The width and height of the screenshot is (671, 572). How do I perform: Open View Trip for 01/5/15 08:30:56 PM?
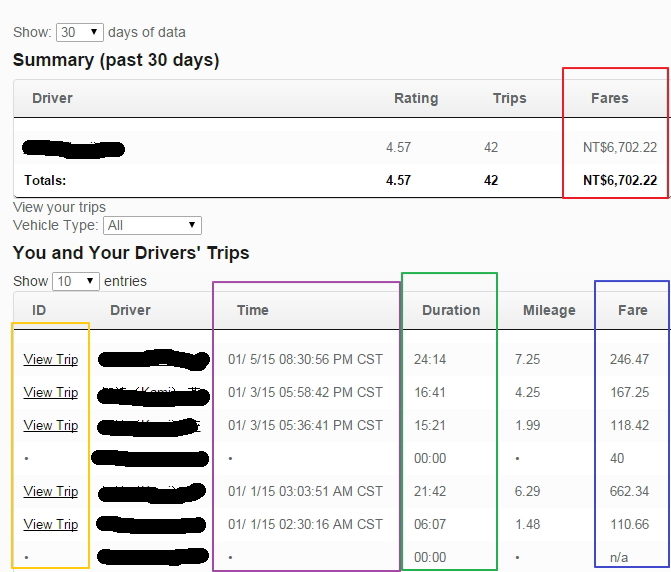(50, 359)
